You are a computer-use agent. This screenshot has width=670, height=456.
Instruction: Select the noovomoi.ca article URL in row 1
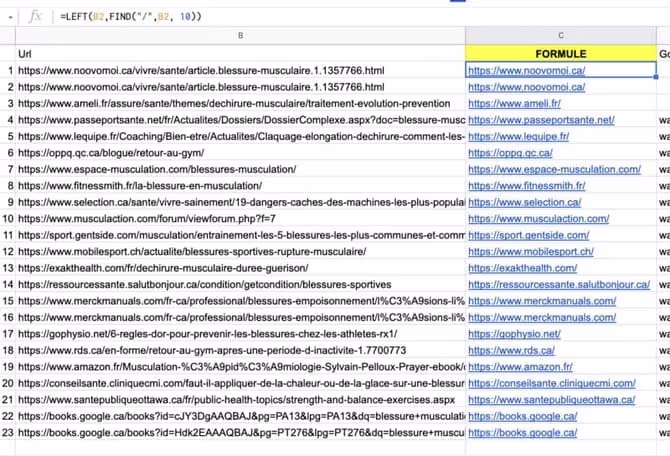click(x=241, y=71)
